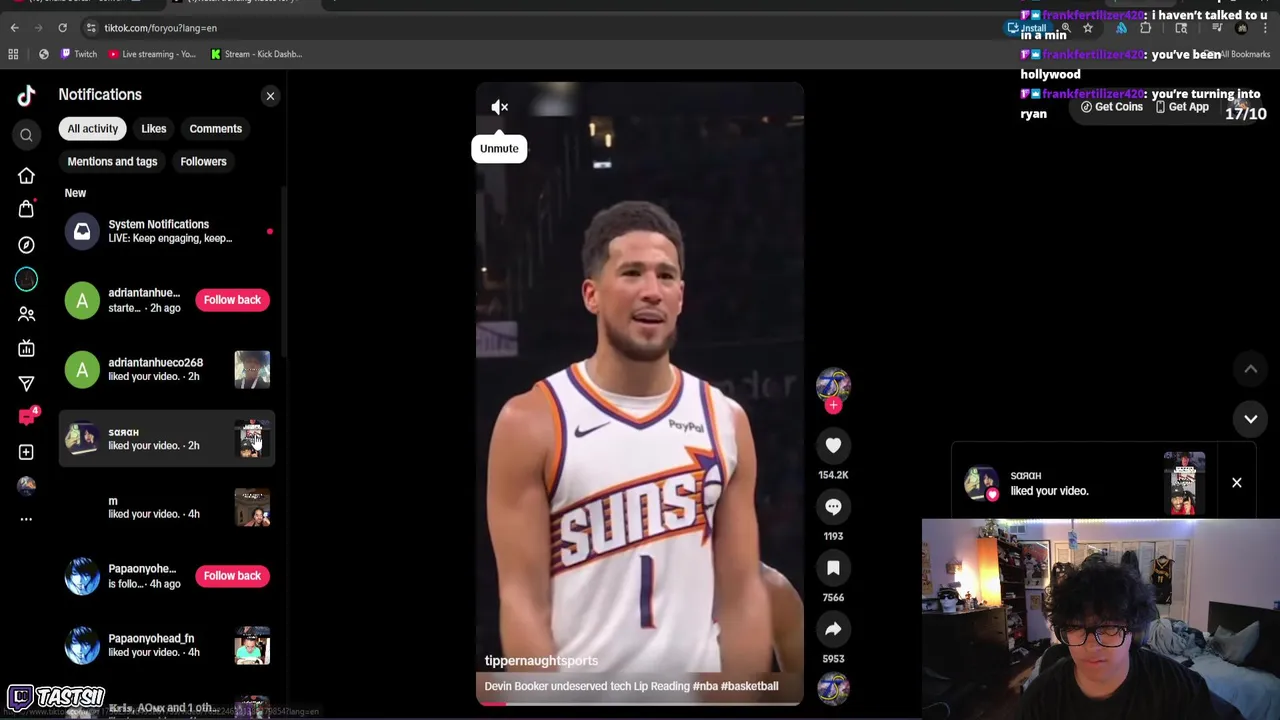The width and height of the screenshot is (1280, 720).
Task: Click the Get Coins button
Action: (x=1111, y=107)
